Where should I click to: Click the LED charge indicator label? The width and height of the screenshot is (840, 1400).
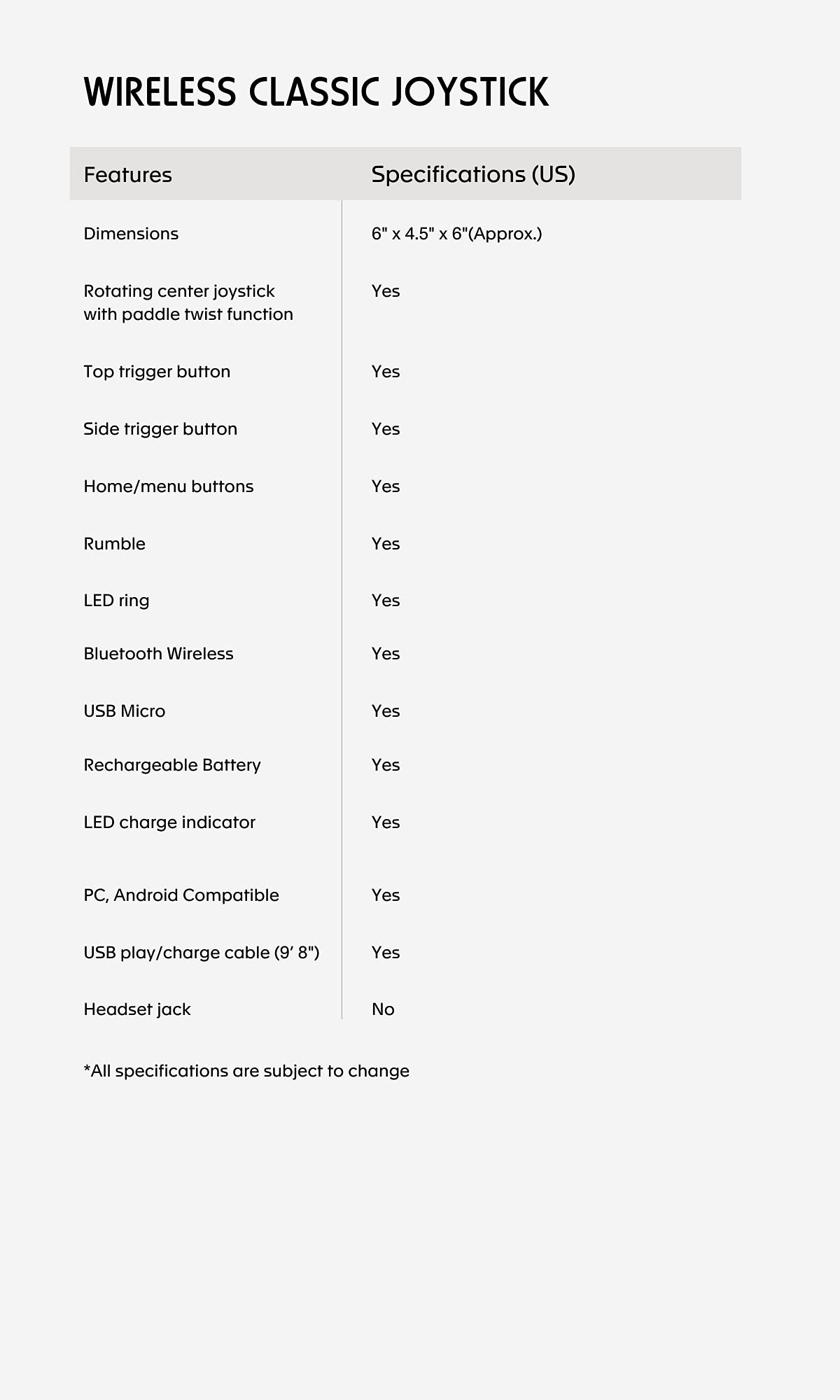click(x=169, y=822)
